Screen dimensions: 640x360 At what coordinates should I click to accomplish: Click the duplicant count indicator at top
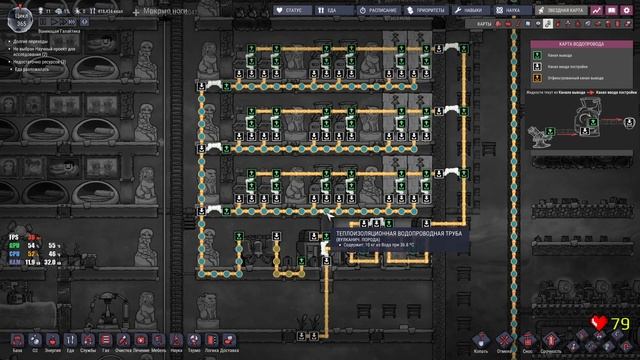click(x=44, y=11)
